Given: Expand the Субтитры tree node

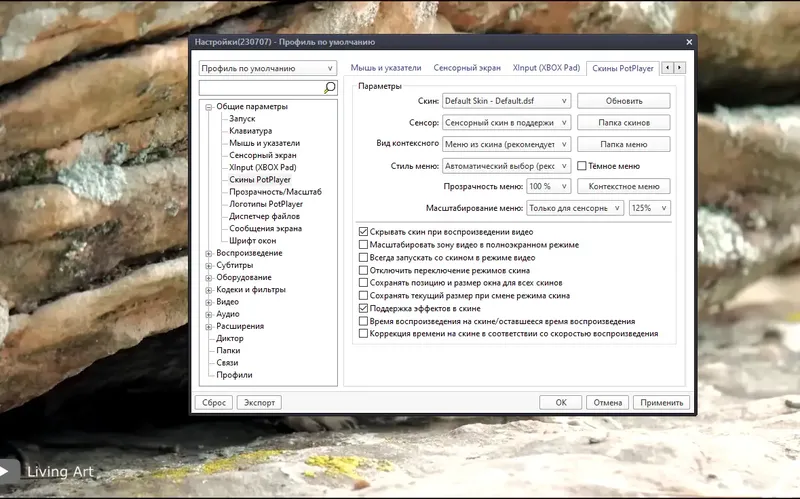Looking at the screenshot, I should point(209,265).
